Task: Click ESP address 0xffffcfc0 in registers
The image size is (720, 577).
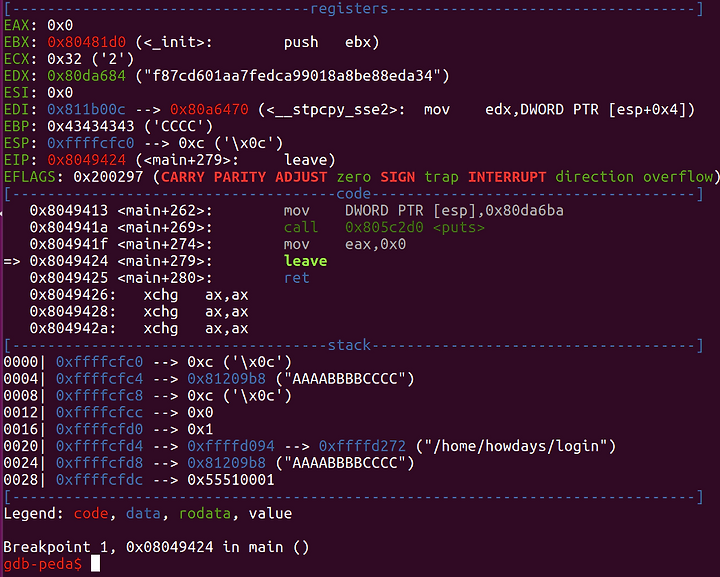Action: click(x=91, y=143)
